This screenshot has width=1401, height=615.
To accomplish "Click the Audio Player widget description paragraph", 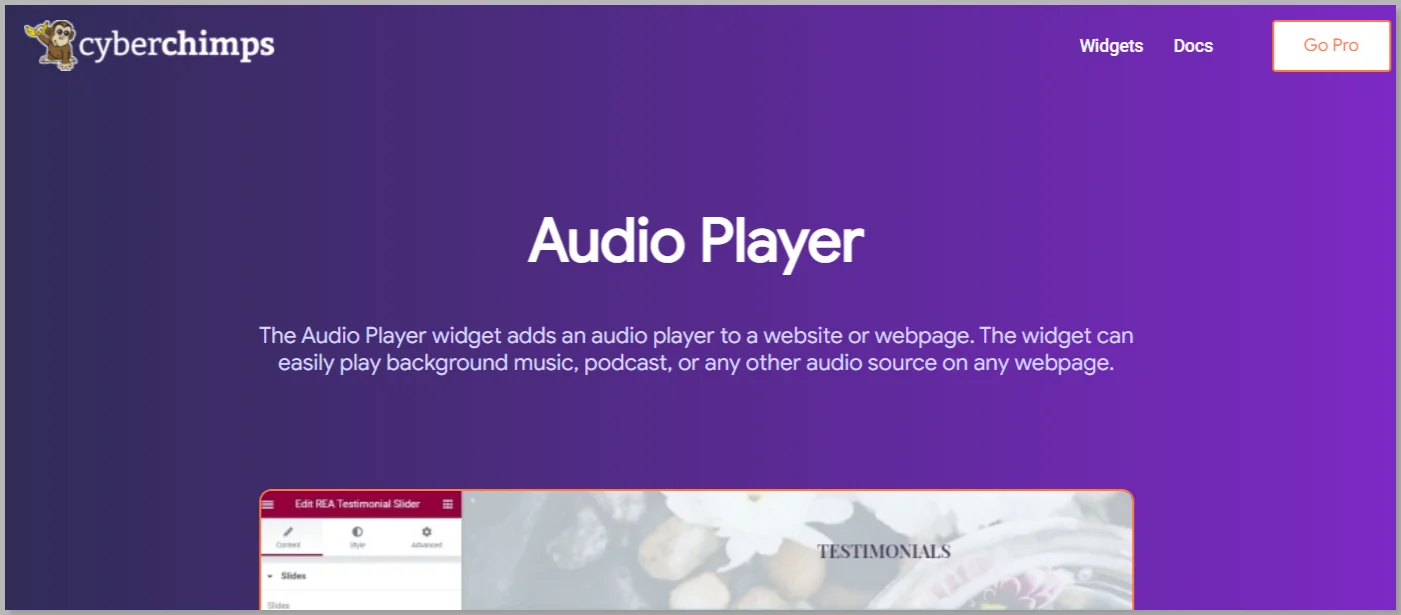I will 696,349.
